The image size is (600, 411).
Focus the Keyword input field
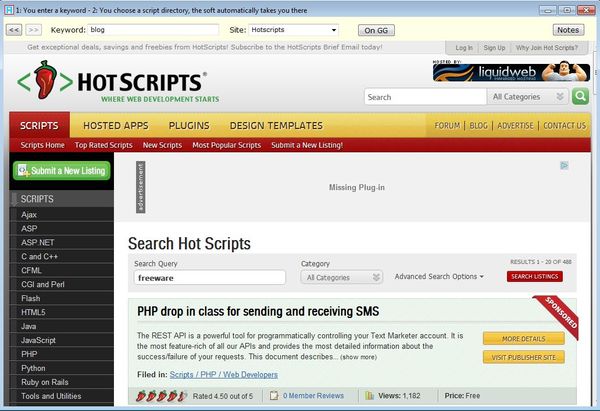click(153, 30)
